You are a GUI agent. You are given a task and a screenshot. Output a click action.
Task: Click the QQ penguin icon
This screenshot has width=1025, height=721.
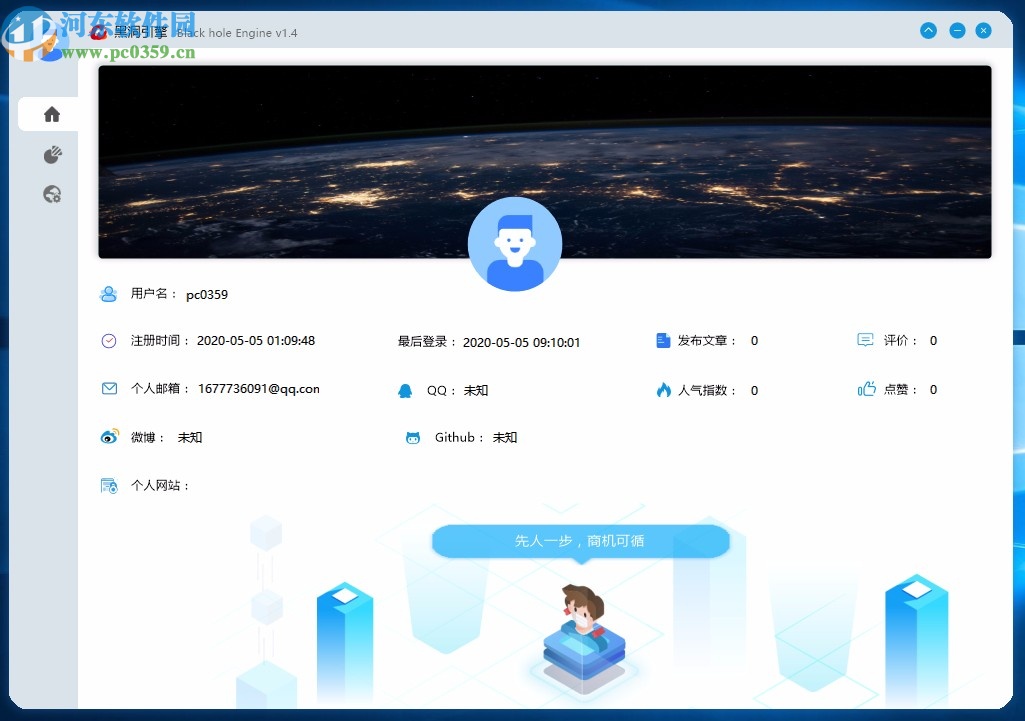tap(405, 390)
